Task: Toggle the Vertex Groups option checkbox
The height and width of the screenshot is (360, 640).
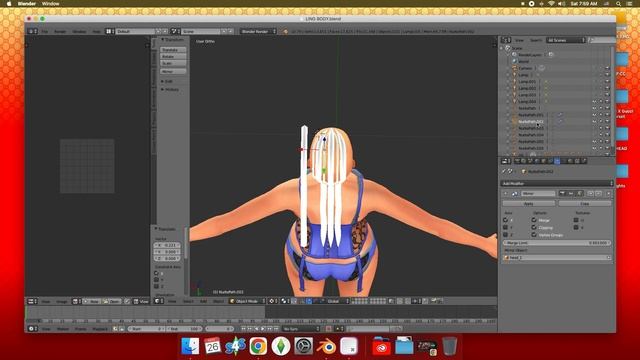Action: pos(534,235)
